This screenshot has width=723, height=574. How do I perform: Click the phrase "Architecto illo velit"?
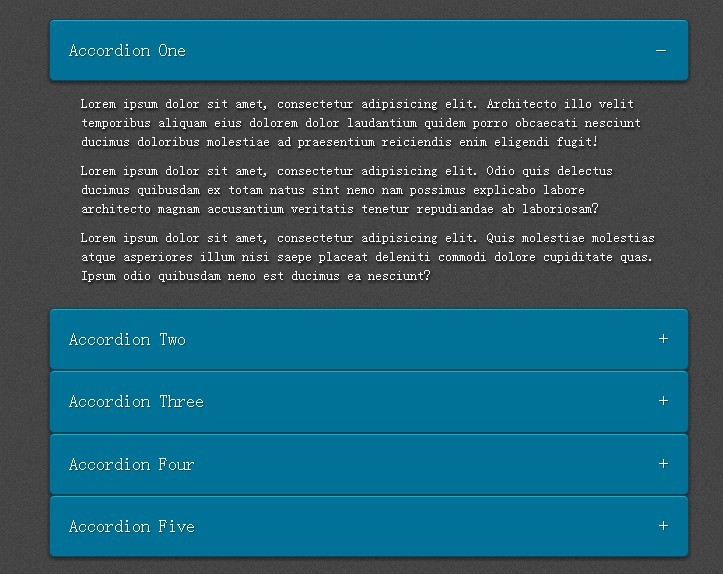(560, 104)
